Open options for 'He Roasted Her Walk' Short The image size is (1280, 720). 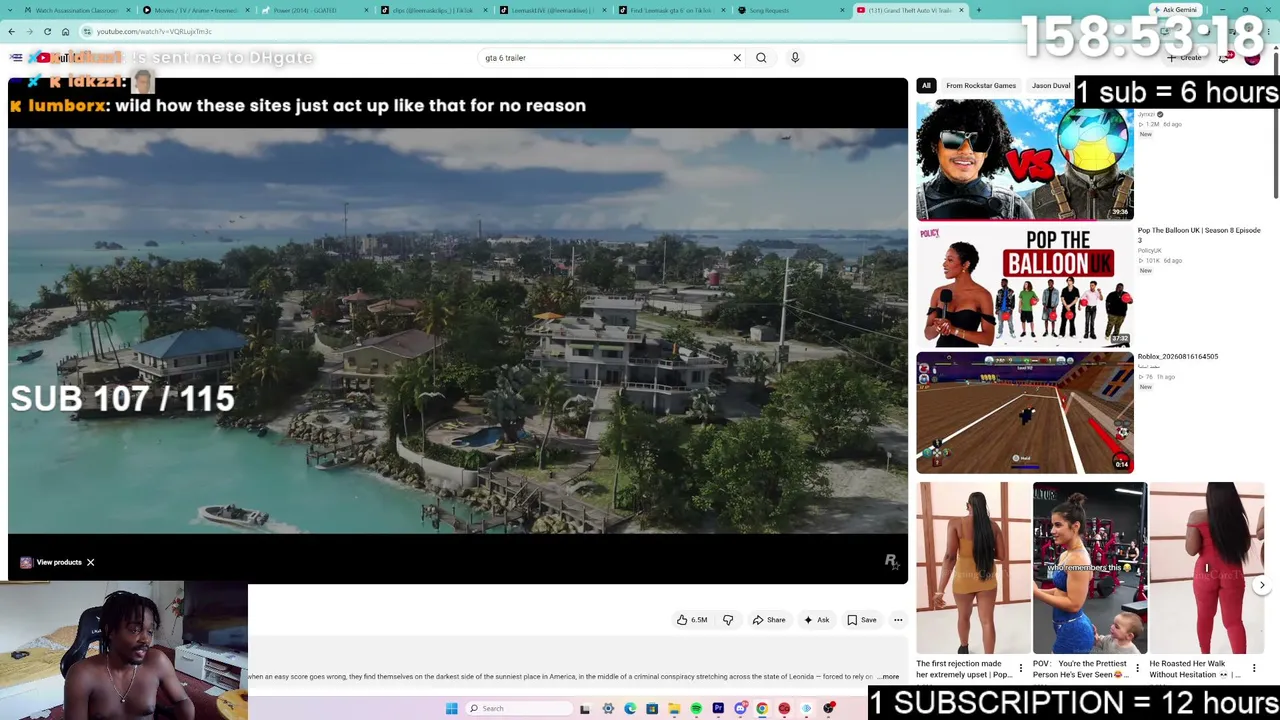click(1254, 668)
